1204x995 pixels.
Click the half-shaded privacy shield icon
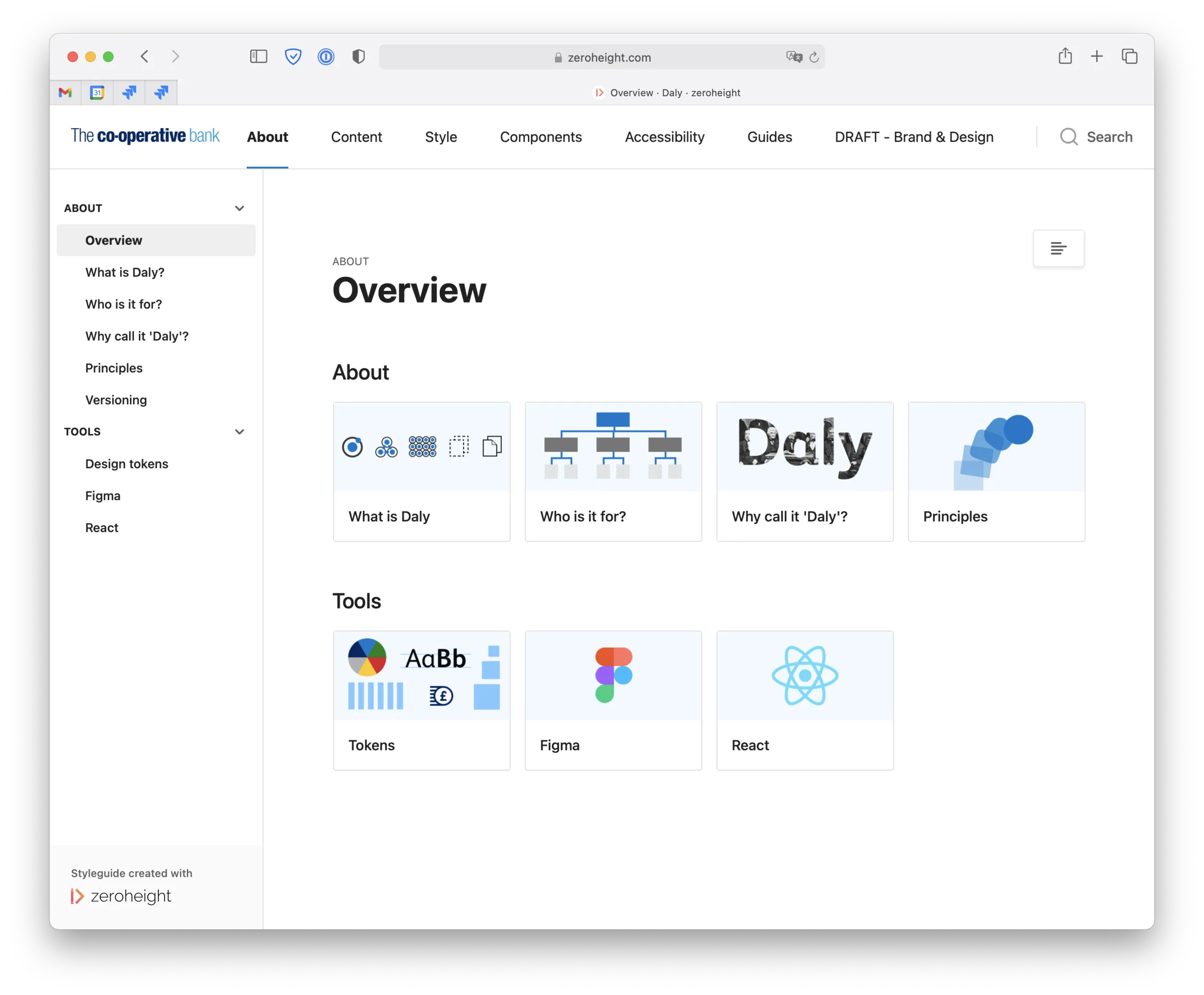pyautogui.click(x=358, y=56)
